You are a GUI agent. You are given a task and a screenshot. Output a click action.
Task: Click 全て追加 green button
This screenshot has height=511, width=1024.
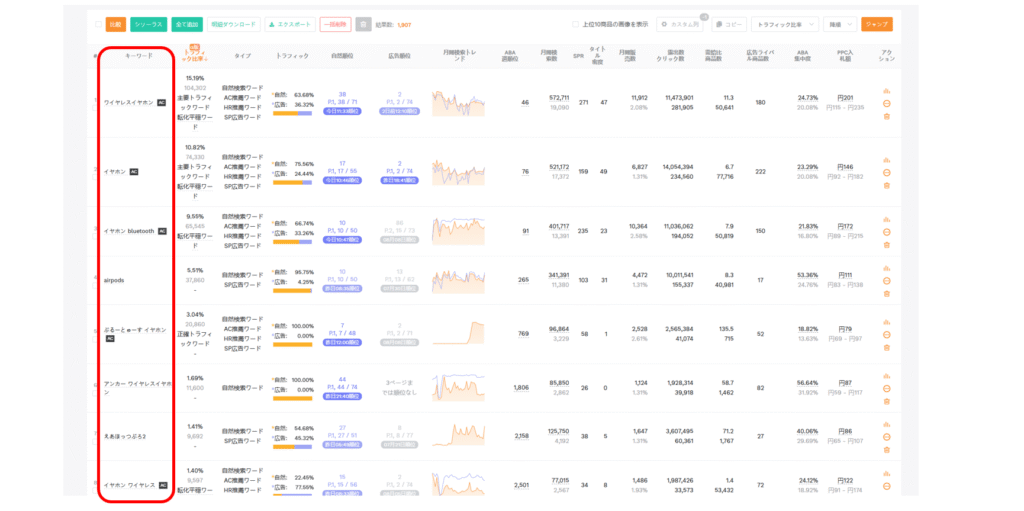[x=186, y=24]
